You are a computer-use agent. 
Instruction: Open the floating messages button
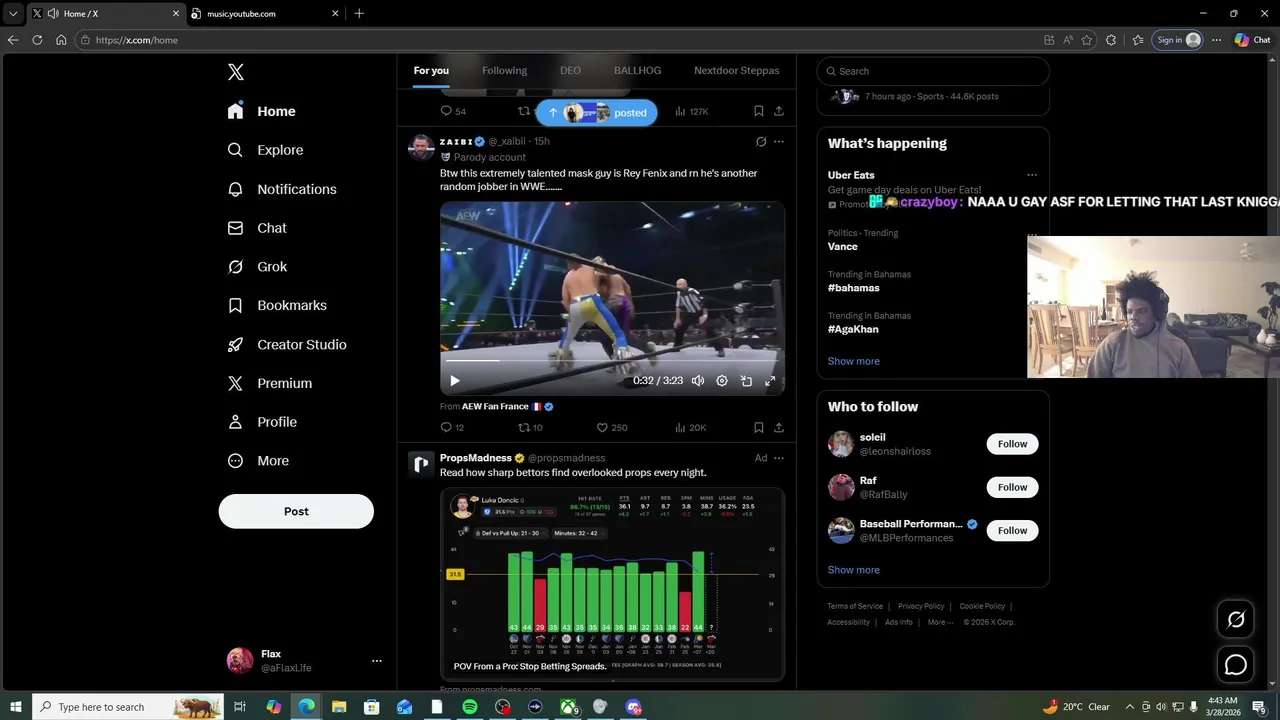[x=1236, y=665]
